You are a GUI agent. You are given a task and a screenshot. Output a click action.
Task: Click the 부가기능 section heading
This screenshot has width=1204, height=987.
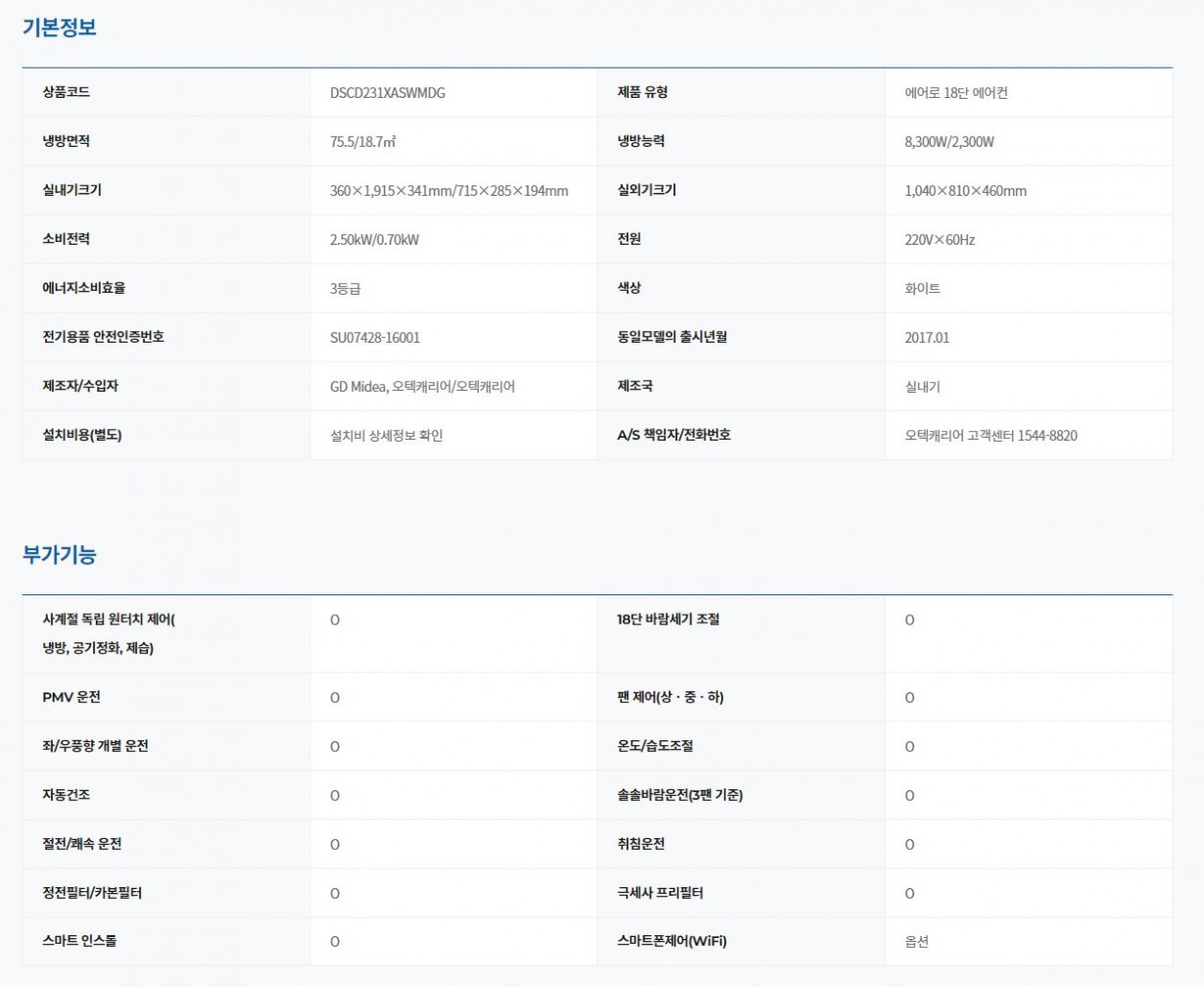(x=60, y=554)
